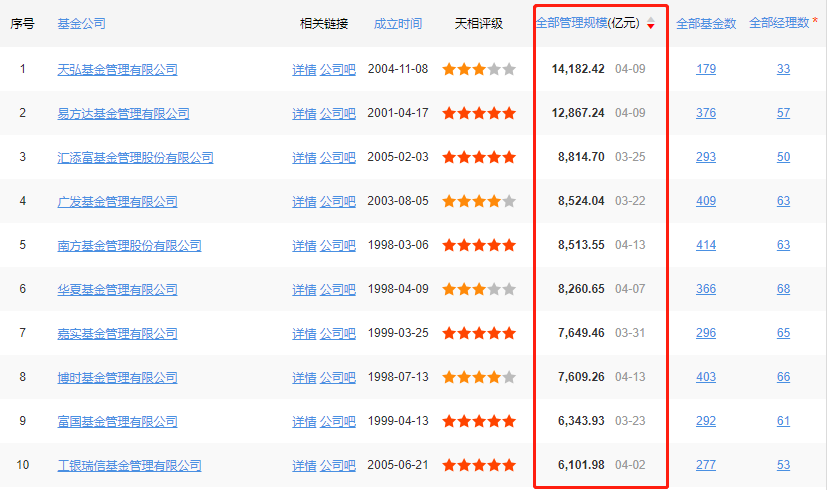Click star rating of 天弘基金 row

[x=479, y=69]
